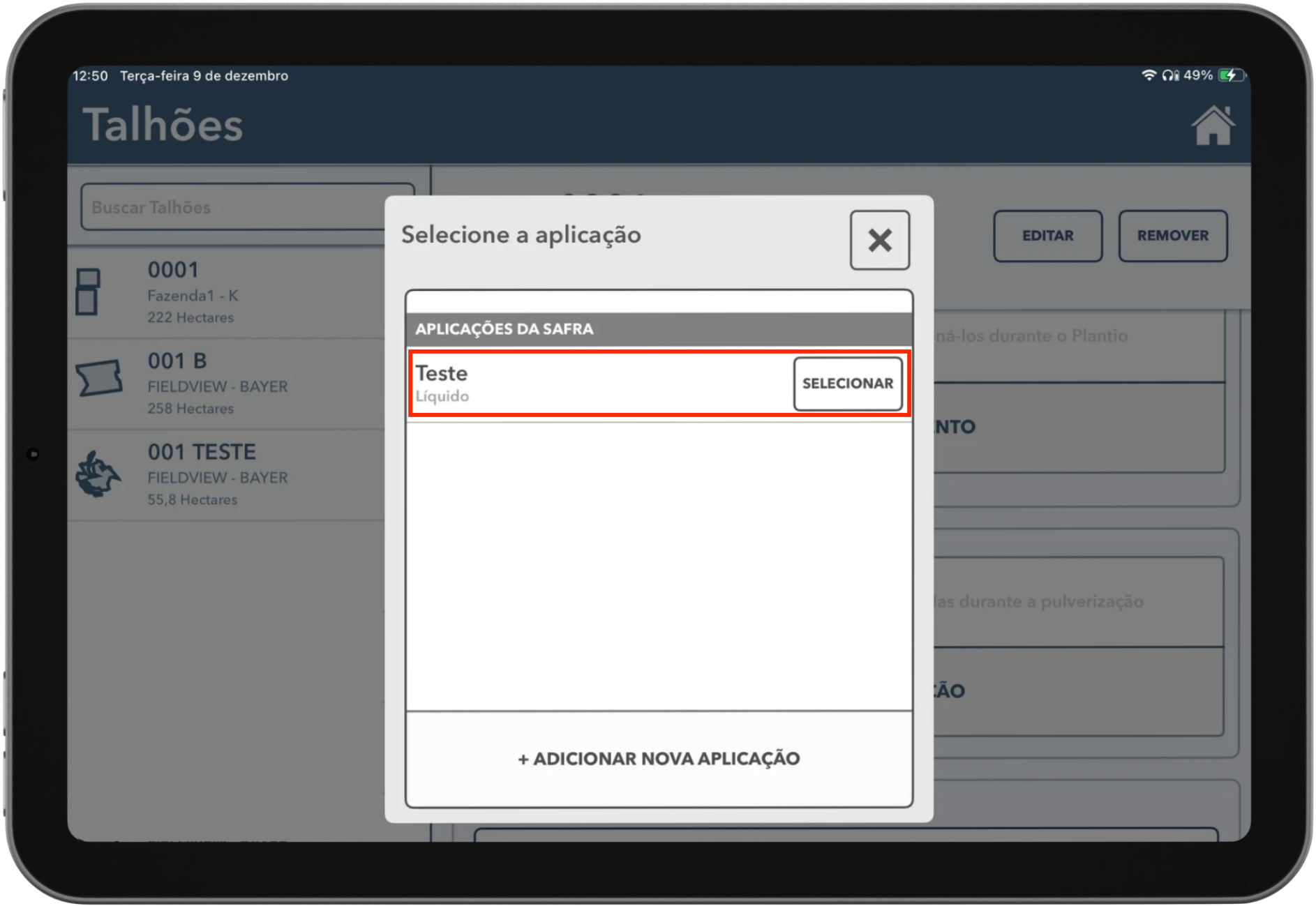Tap + ADICIONAR NOVA APLICAÇÃO
Screen dimensions: 1316x906
pos(659,758)
